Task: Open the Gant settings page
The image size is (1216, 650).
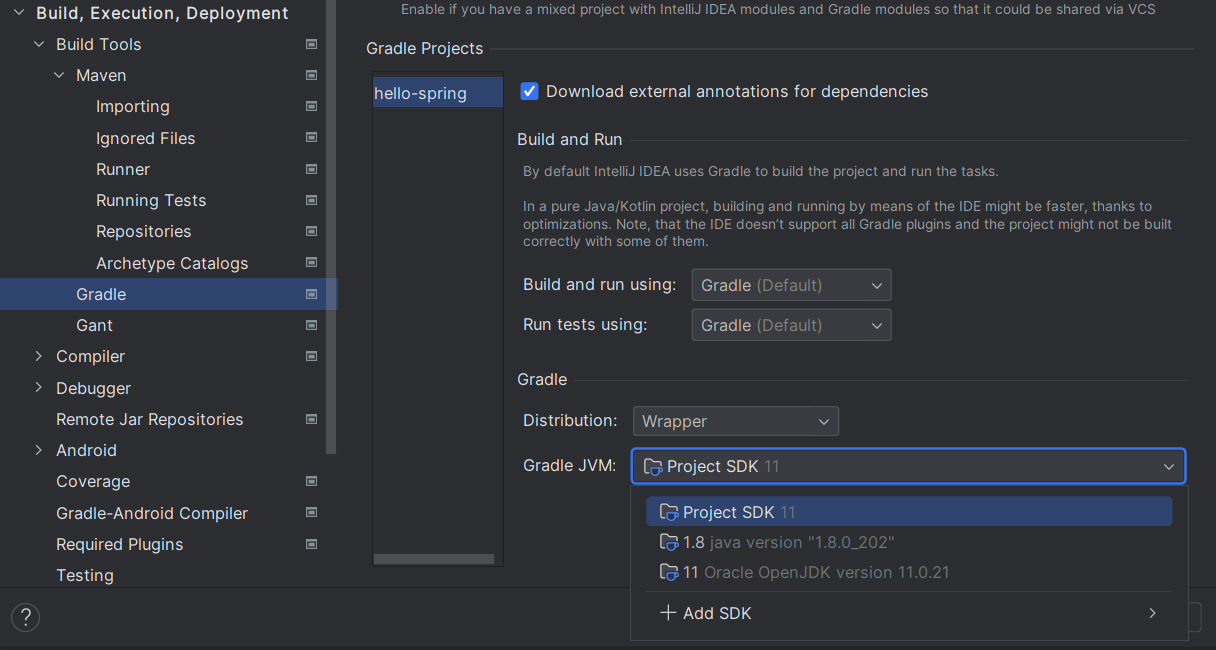Action: coord(94,325)
